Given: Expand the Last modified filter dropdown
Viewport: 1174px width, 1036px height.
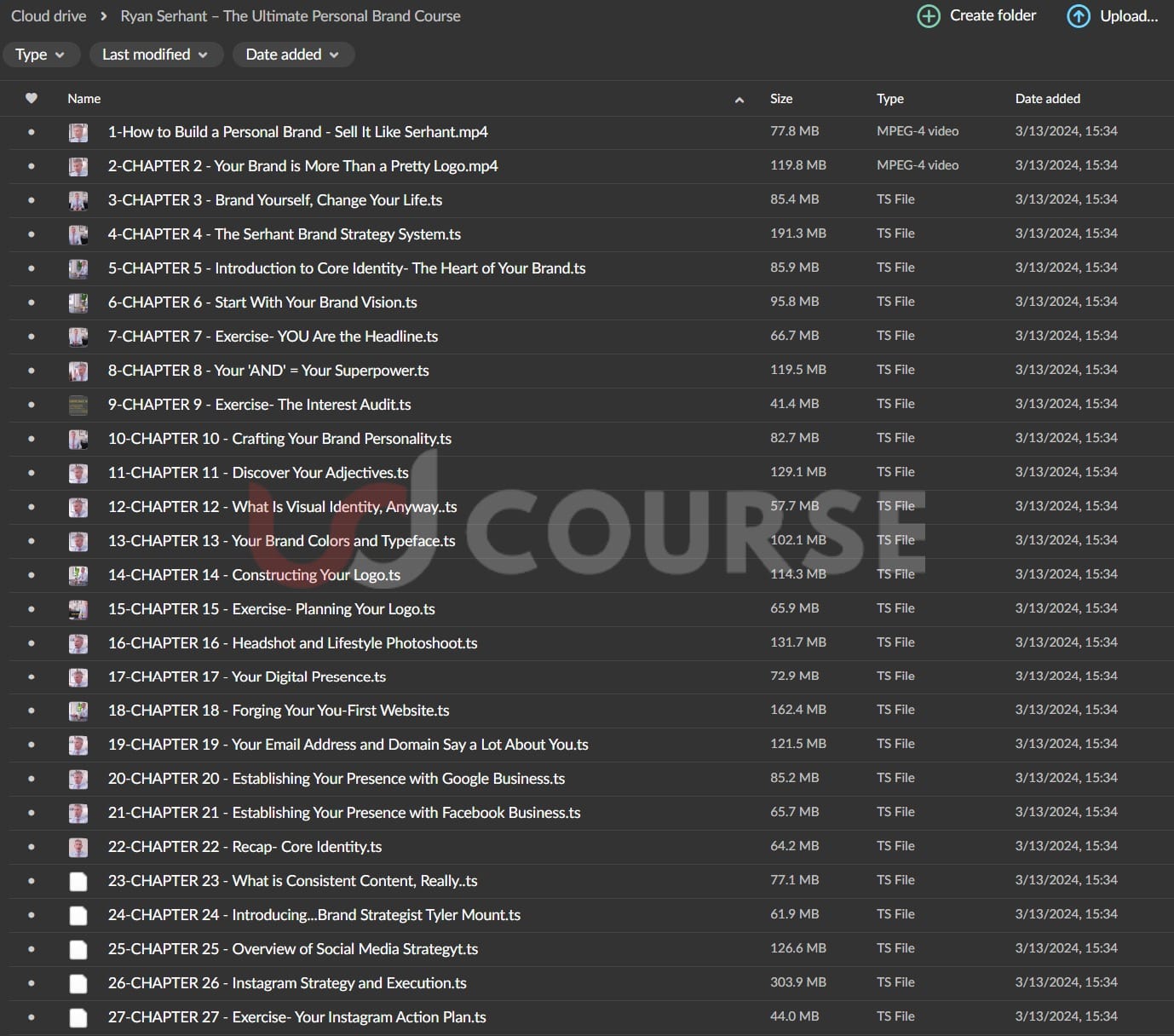Looking at the screenshot, I should 155,55.
